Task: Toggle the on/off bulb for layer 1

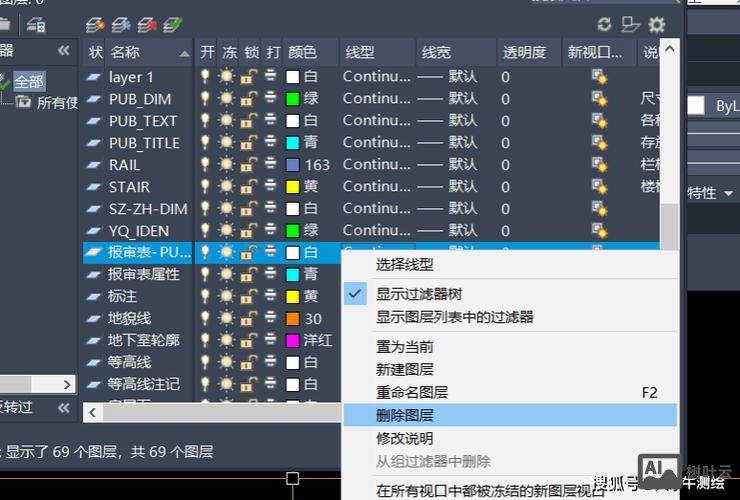Action: point(205,76)
